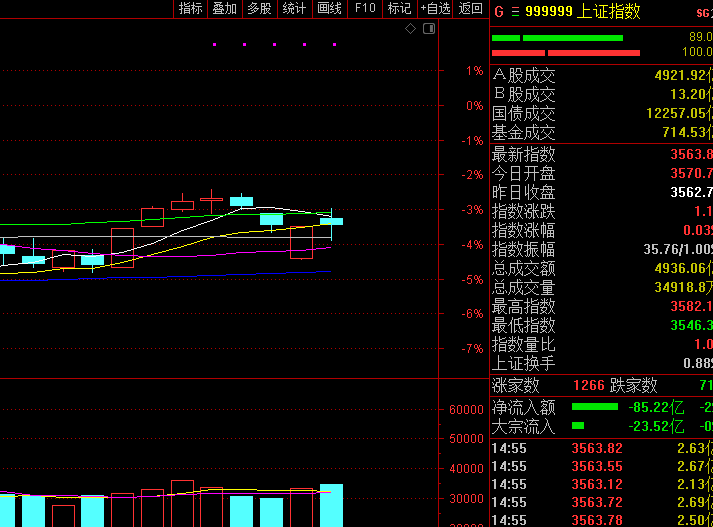
Task: Click the 总成交量 row
Action: click(x=602, y=288)
